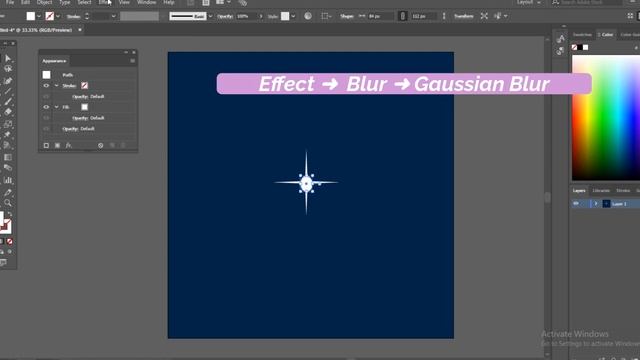Switch to the Layers tab

(x=579, y=191)
